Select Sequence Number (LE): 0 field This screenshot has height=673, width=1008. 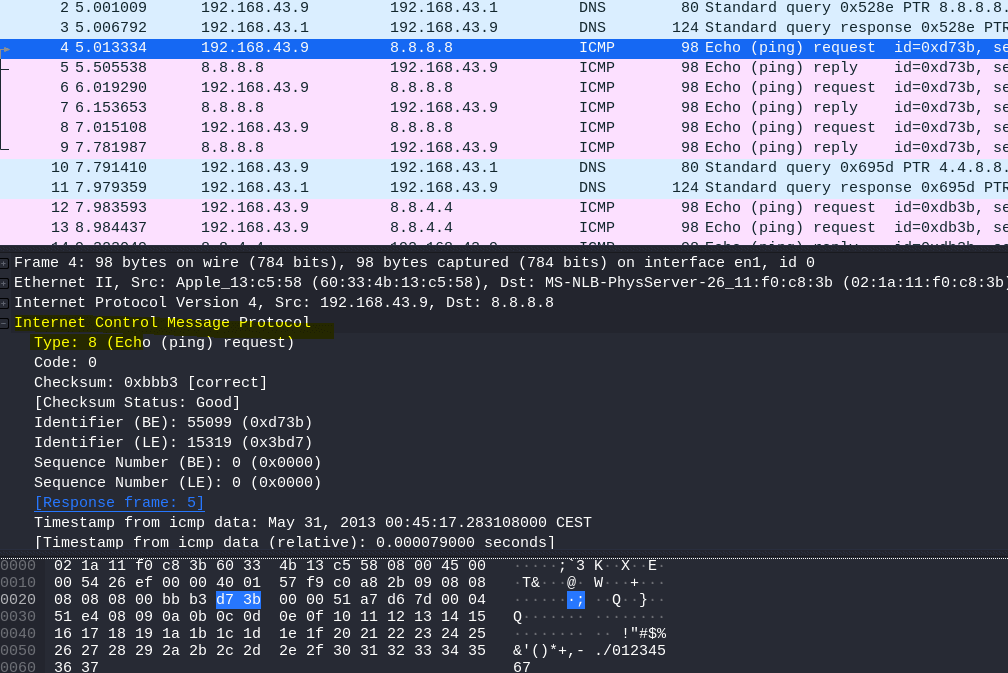pyautogui.click(x=177, y=483)
